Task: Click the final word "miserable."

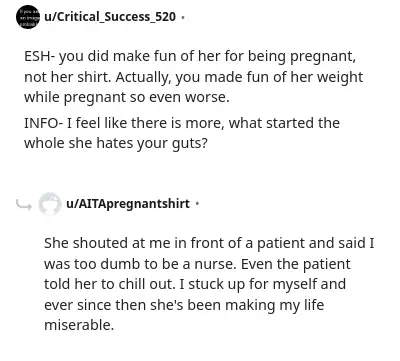Action: pos(79,325)
